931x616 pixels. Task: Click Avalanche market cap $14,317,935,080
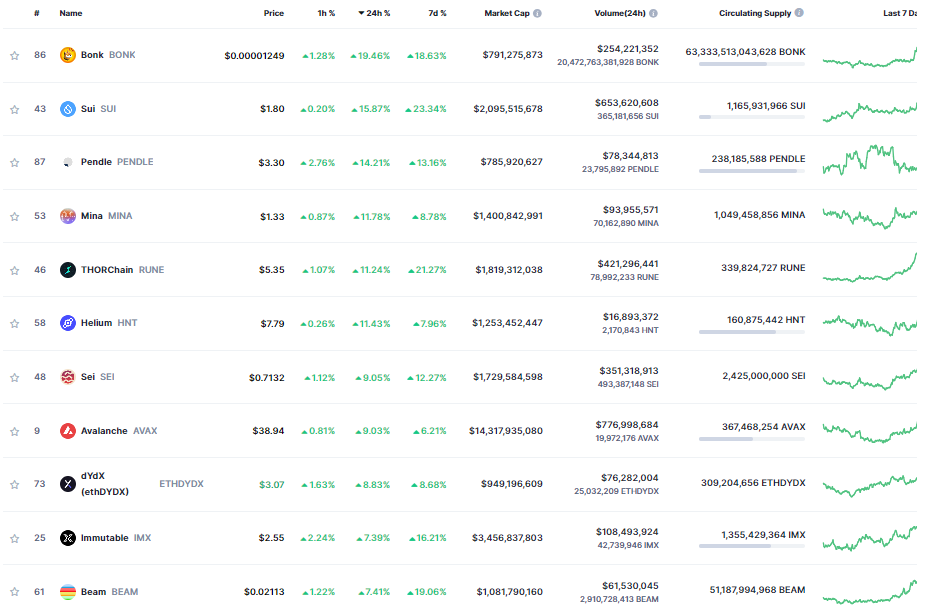[x=506, y=431]
